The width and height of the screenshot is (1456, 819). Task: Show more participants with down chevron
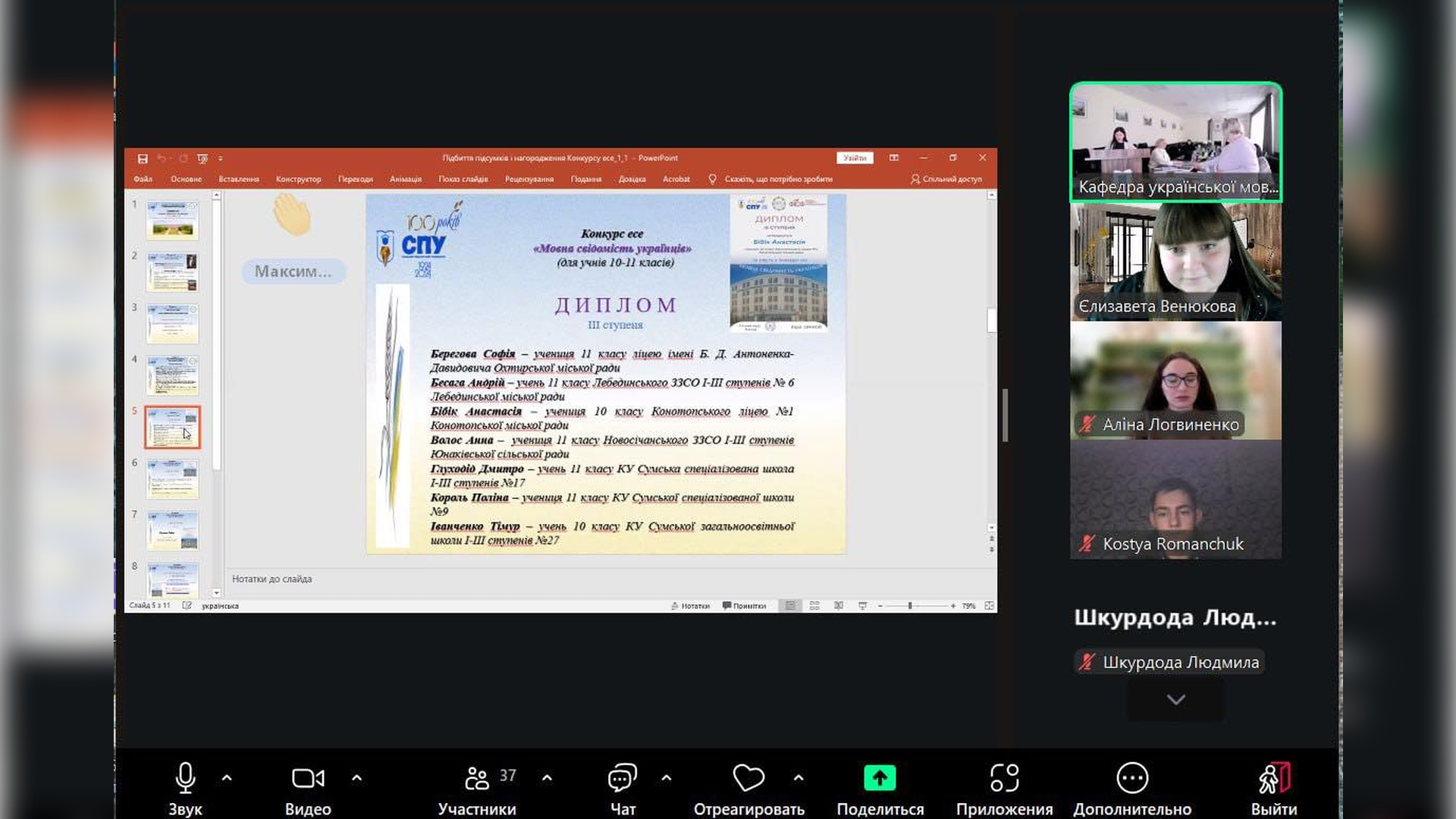tap(1175, 699)
